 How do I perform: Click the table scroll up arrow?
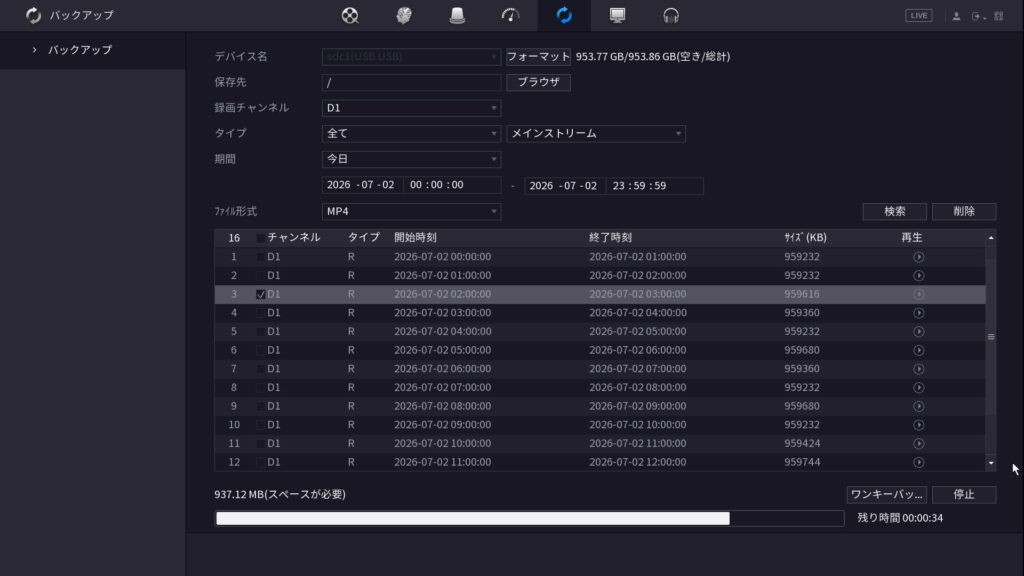click(991, 238)
